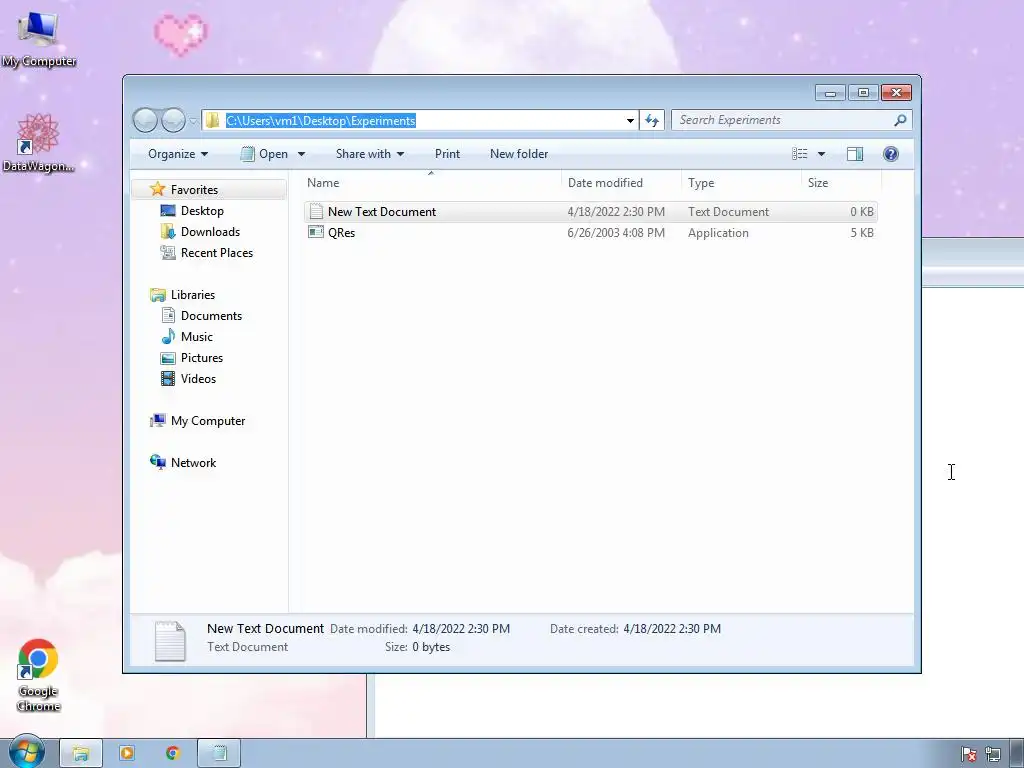Open the Documents library
Screen dimensions: 1024x768
pos(211,315)
